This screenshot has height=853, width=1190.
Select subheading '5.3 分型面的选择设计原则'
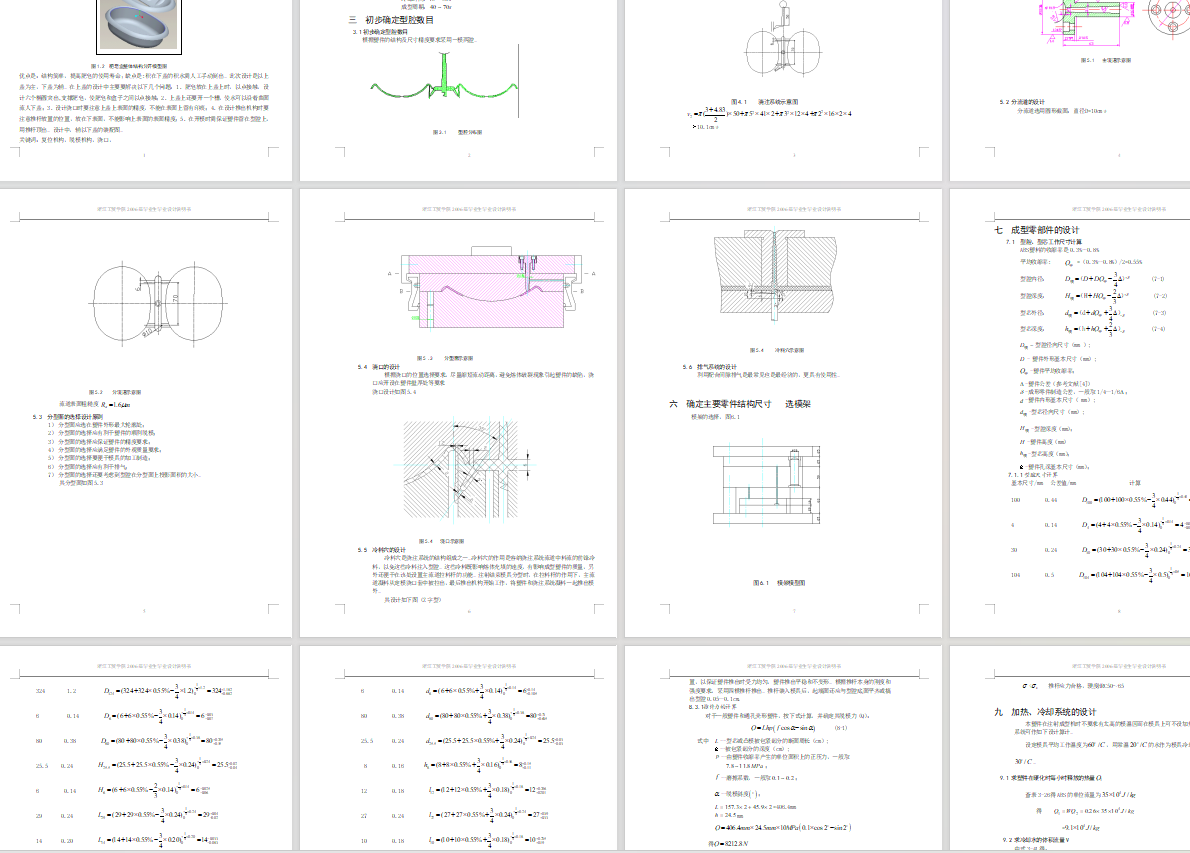(67, 417)
